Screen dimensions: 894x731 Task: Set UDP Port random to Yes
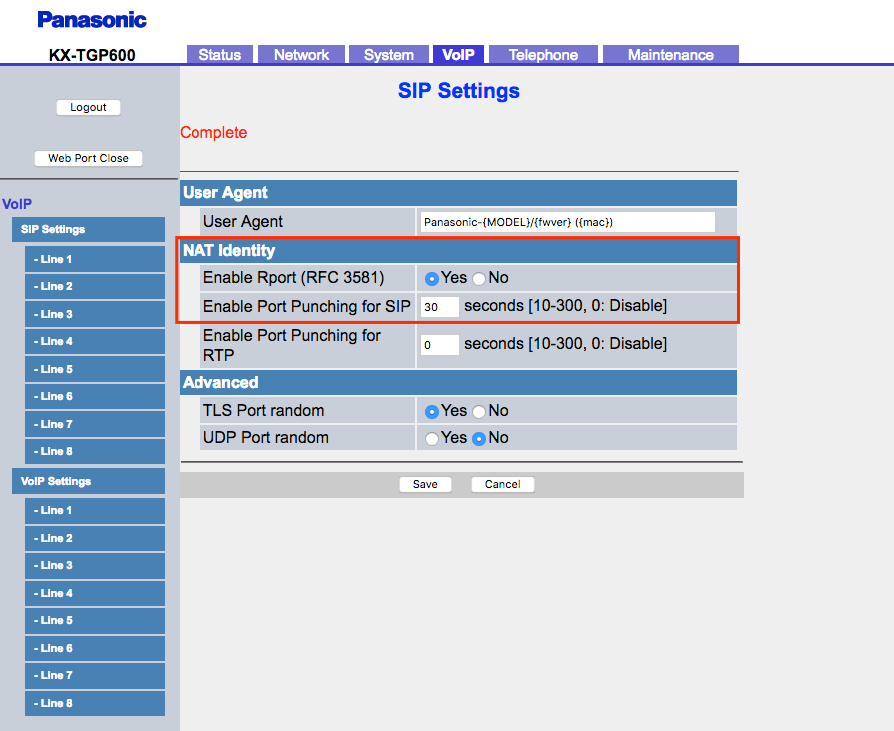432,438
